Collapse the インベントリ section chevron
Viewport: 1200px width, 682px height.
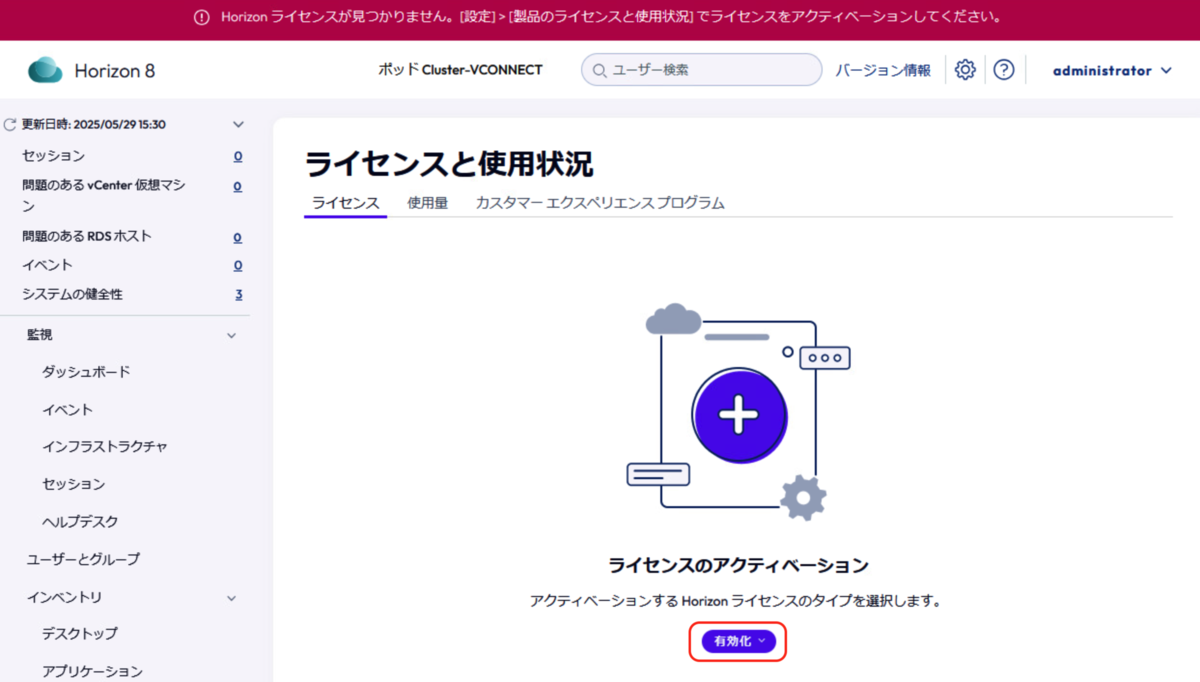[x=231, y=598]
